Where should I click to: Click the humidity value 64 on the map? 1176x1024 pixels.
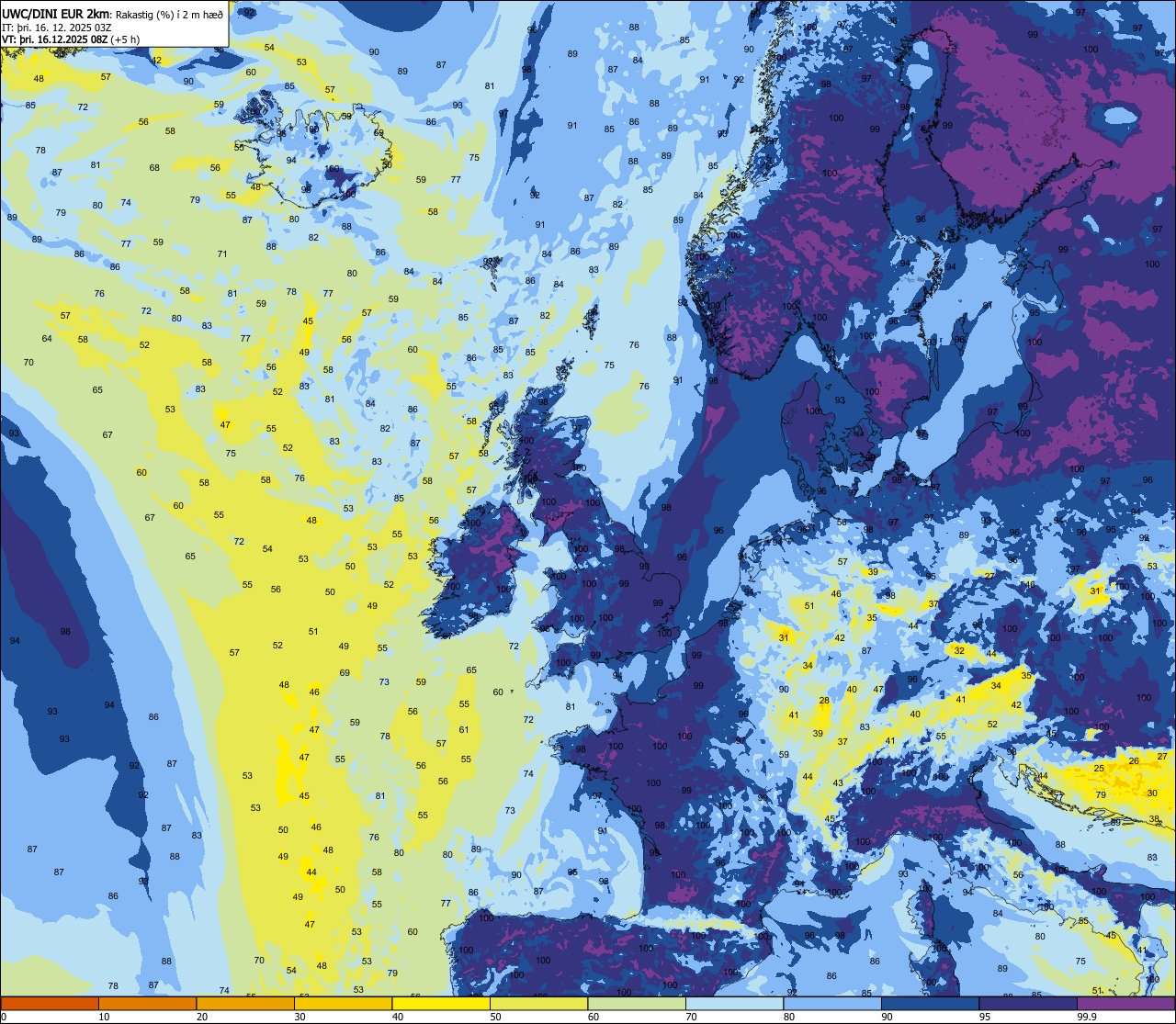47,339
